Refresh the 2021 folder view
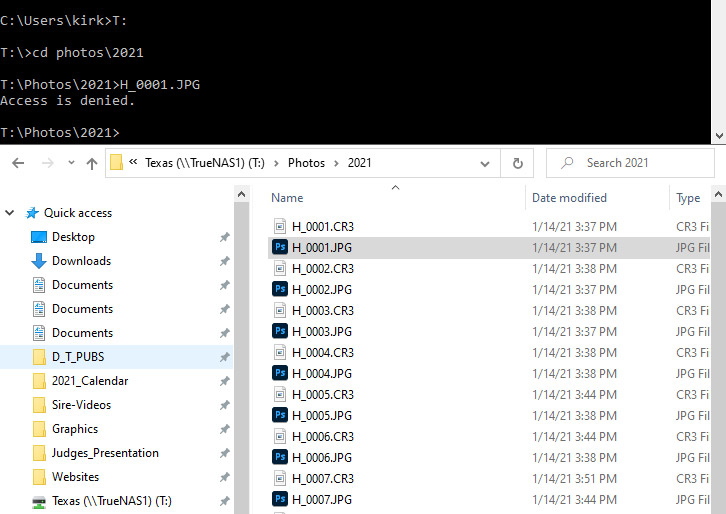Image resolution: width=726 pixels, height=514 pixels. coord(518,163)
